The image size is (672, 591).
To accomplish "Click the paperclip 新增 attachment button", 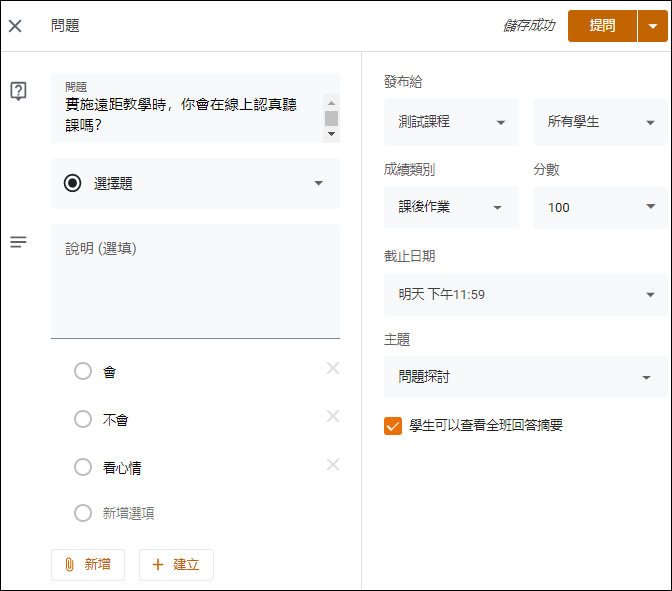I will 88,565.
